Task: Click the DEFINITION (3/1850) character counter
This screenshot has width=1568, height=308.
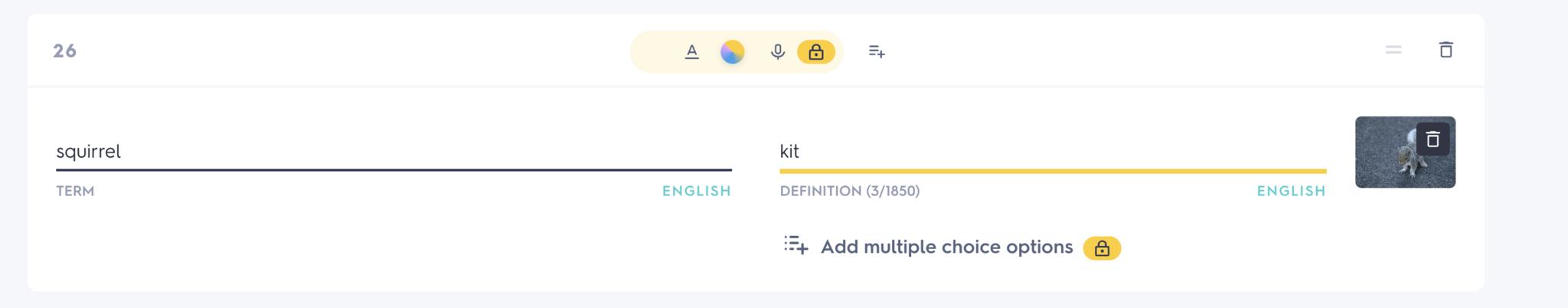Action: click(849, 191)
